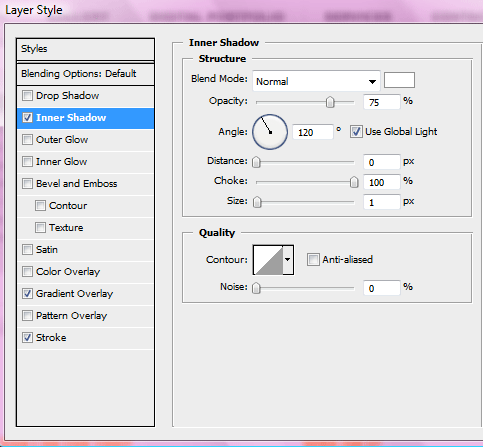Select the Gradient Overlay style label
Viewport: 483px width, 447px height.
(74, 294)
